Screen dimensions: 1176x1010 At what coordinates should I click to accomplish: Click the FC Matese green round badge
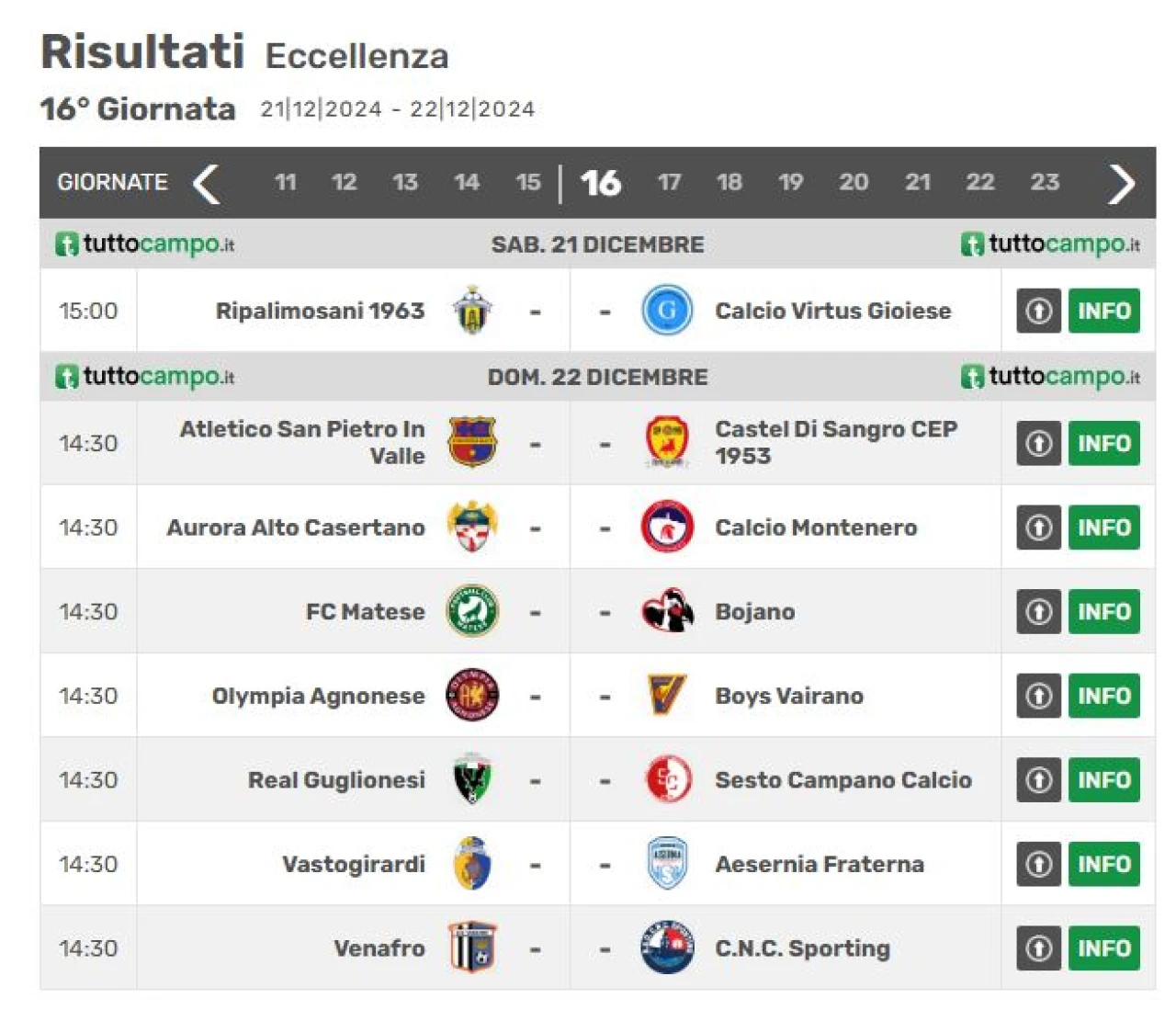pyautogui.click(x=472, y=611)
